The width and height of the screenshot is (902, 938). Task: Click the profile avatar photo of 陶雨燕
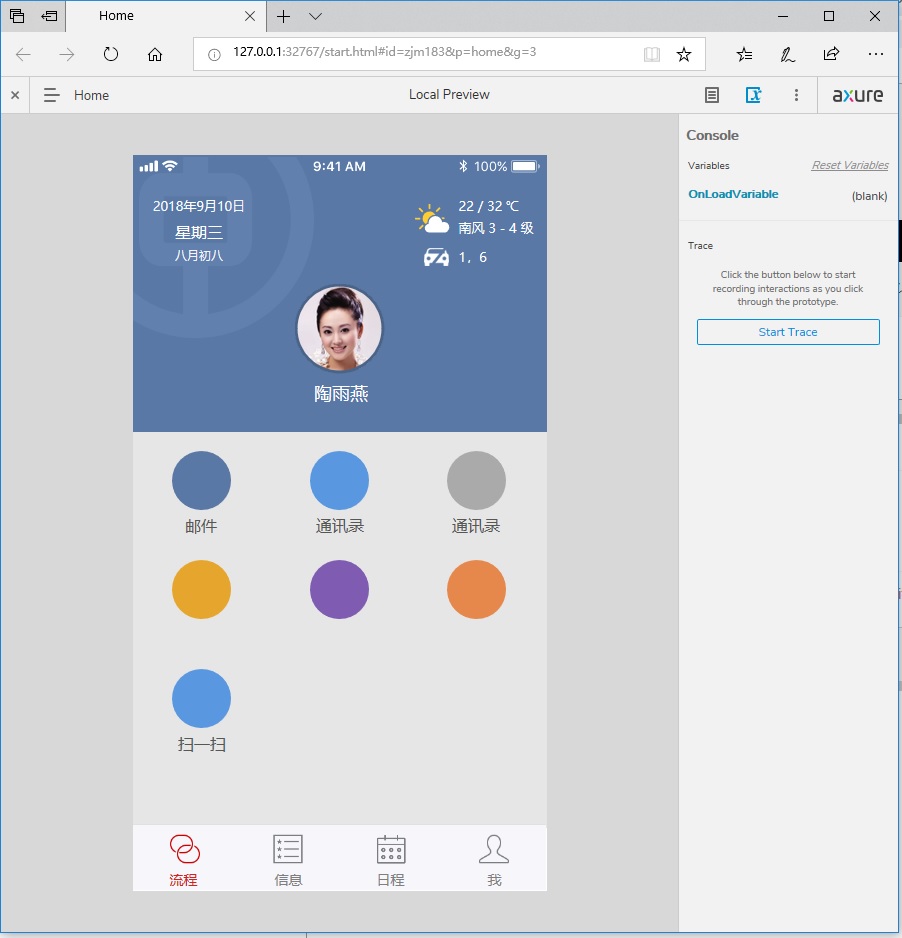[339, 328]
